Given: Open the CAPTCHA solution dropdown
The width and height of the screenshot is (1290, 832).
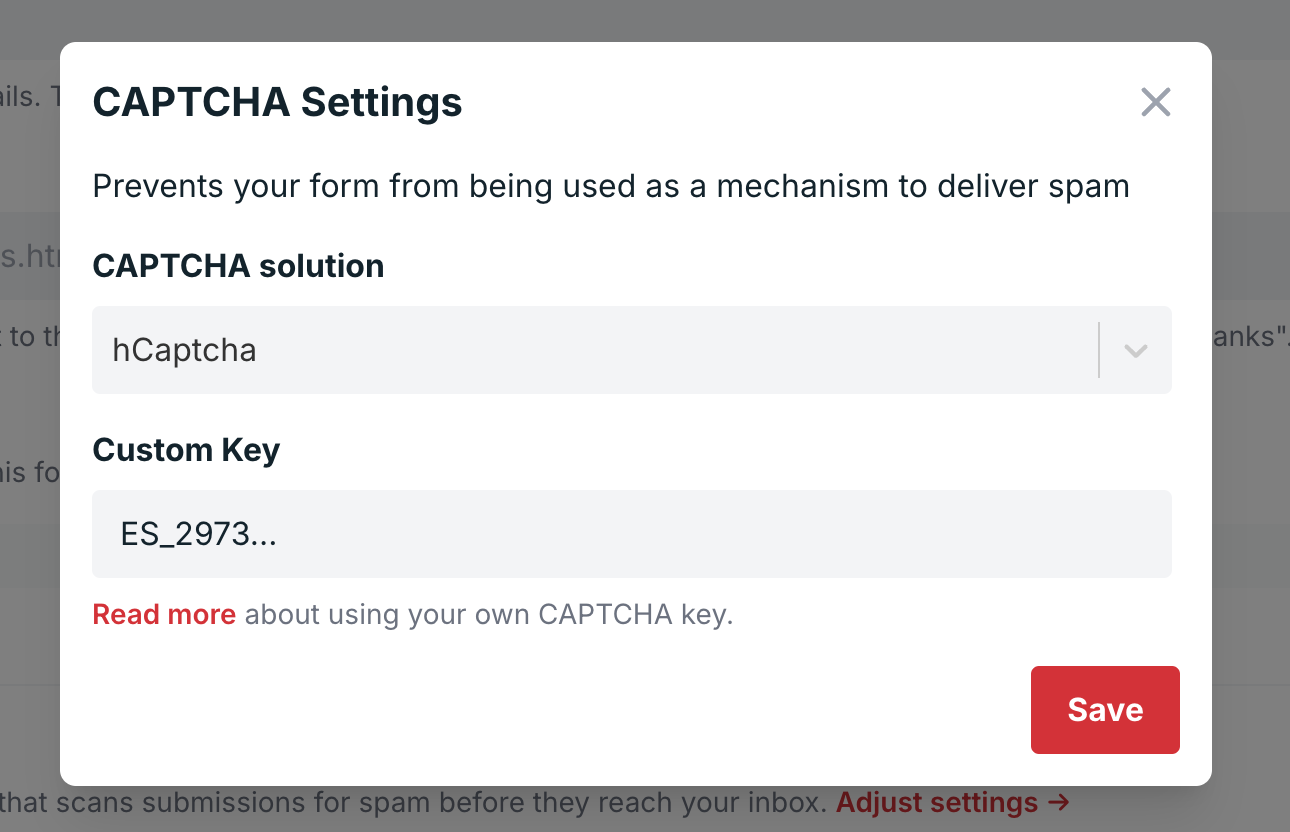Looking at the screenshot, I should [x=600, y=350].
